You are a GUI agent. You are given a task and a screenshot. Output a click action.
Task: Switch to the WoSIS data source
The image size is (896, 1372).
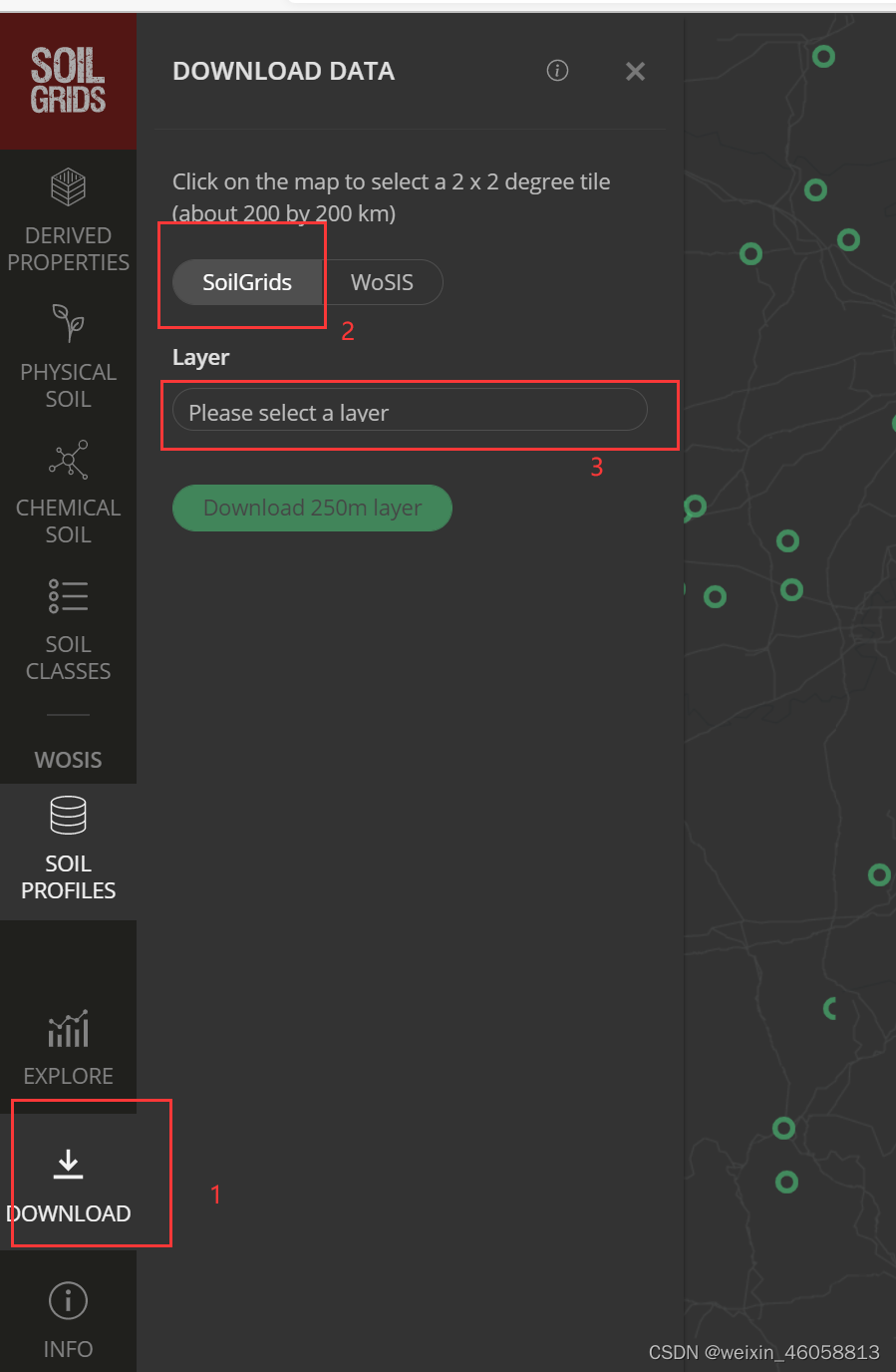[383, 282]
